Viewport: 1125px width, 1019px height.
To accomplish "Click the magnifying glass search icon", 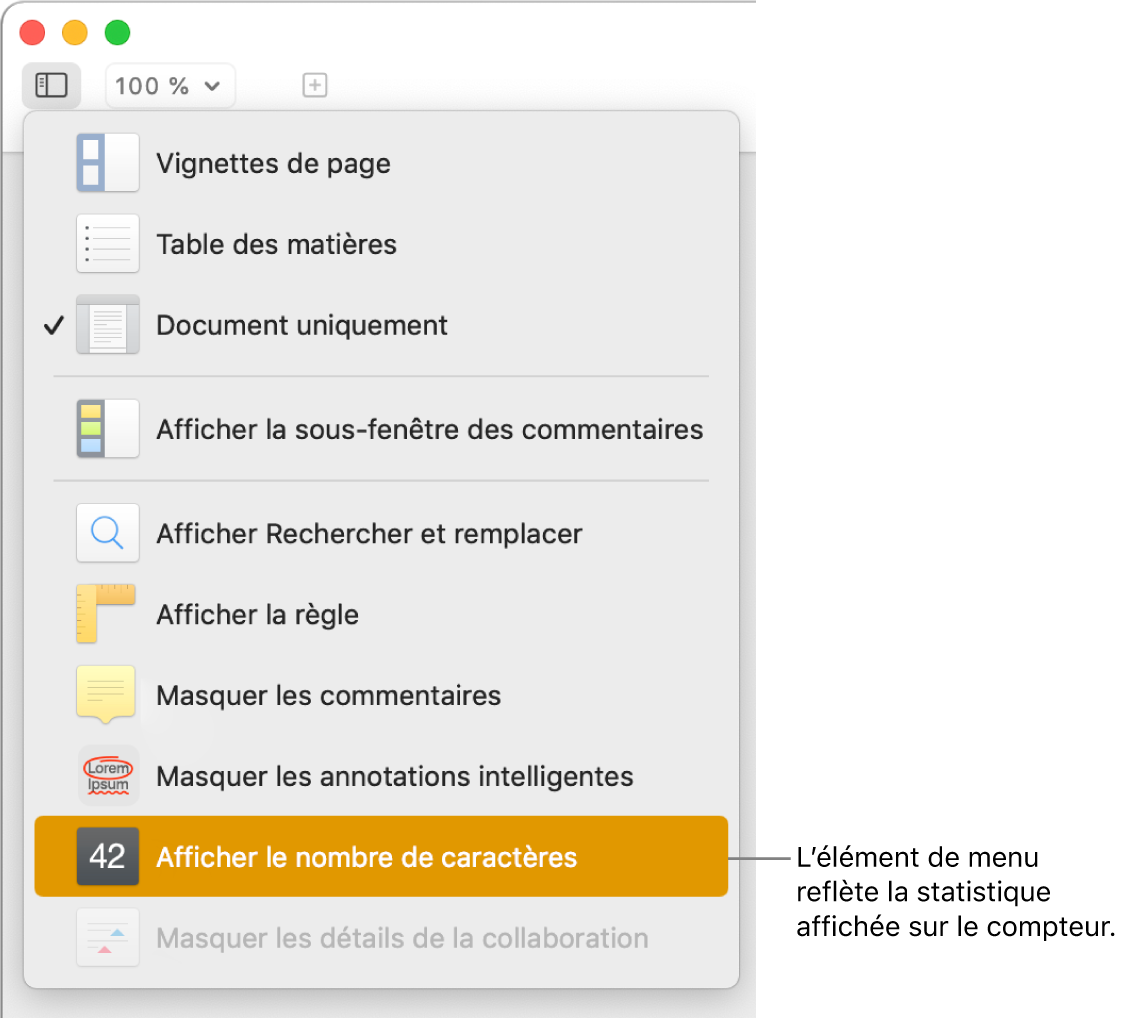I will coord(108,533).
